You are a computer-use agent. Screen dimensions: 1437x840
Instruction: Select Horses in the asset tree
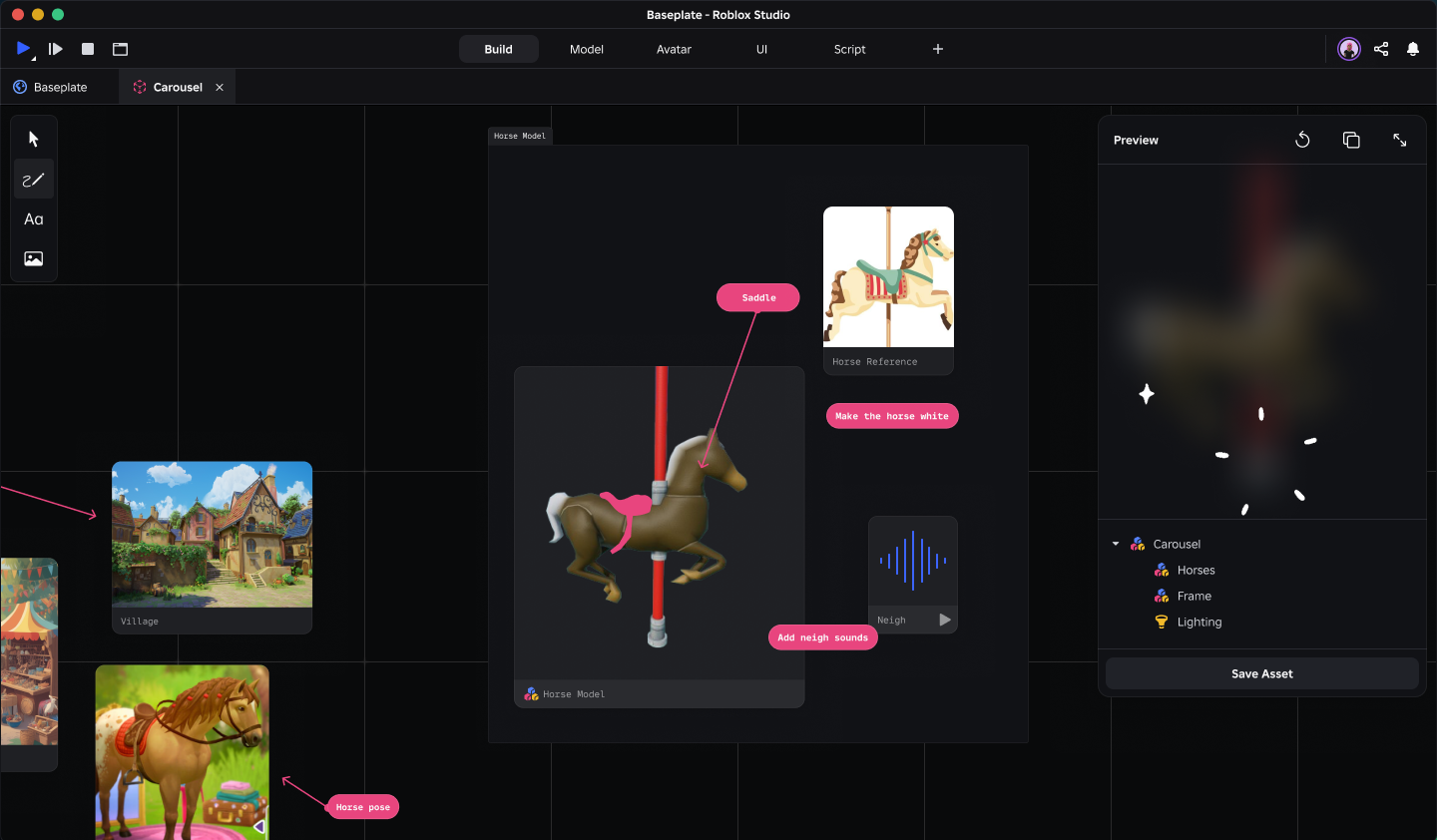click(x=1196, y=570)
